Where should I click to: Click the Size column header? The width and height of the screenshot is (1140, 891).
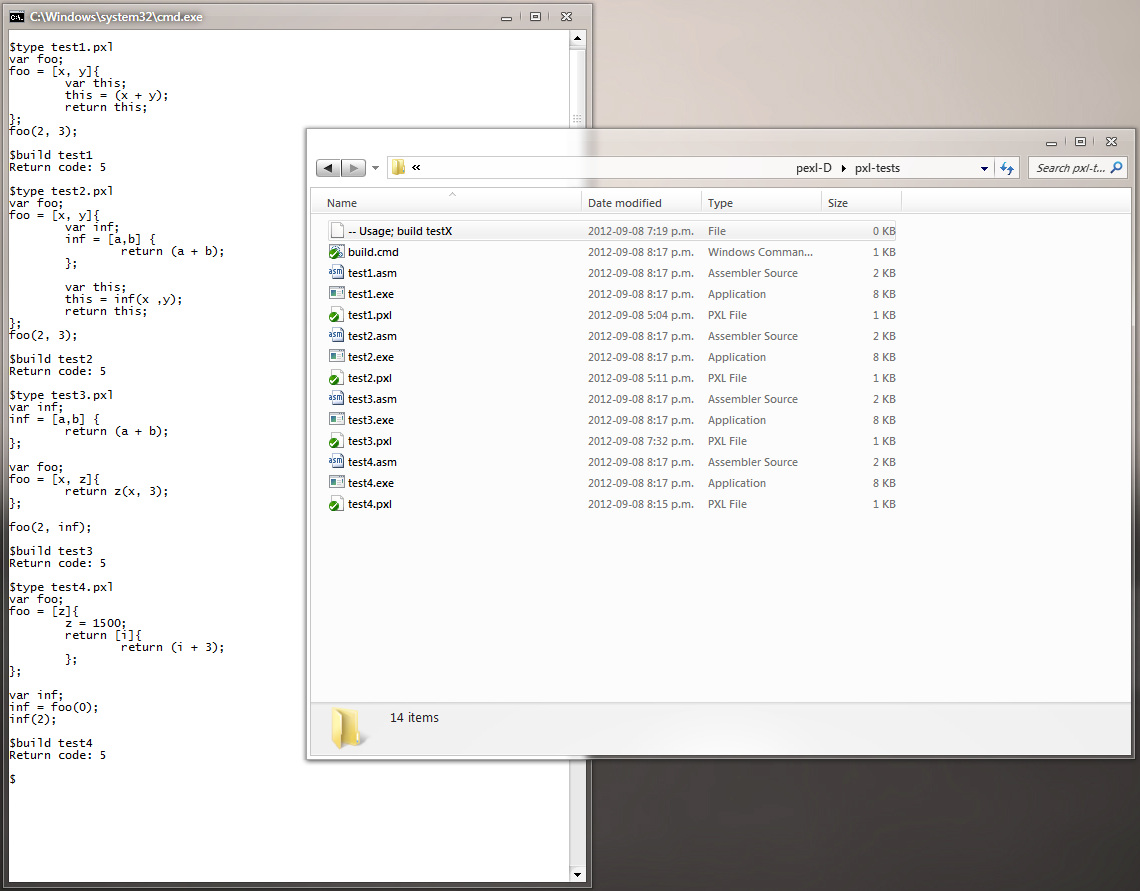pos(838,203)
